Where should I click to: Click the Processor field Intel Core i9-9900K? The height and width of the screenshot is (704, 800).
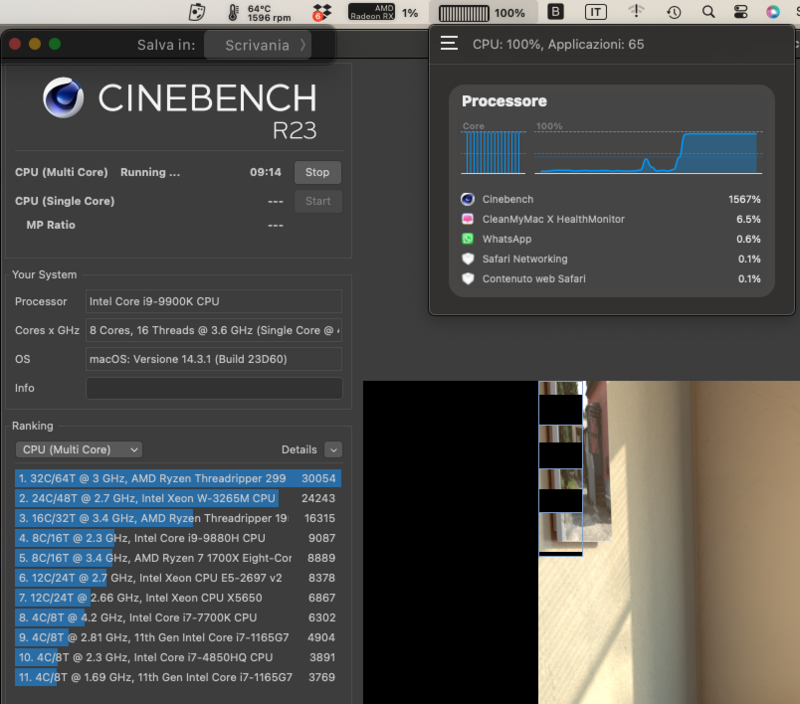tap(214, 301)
